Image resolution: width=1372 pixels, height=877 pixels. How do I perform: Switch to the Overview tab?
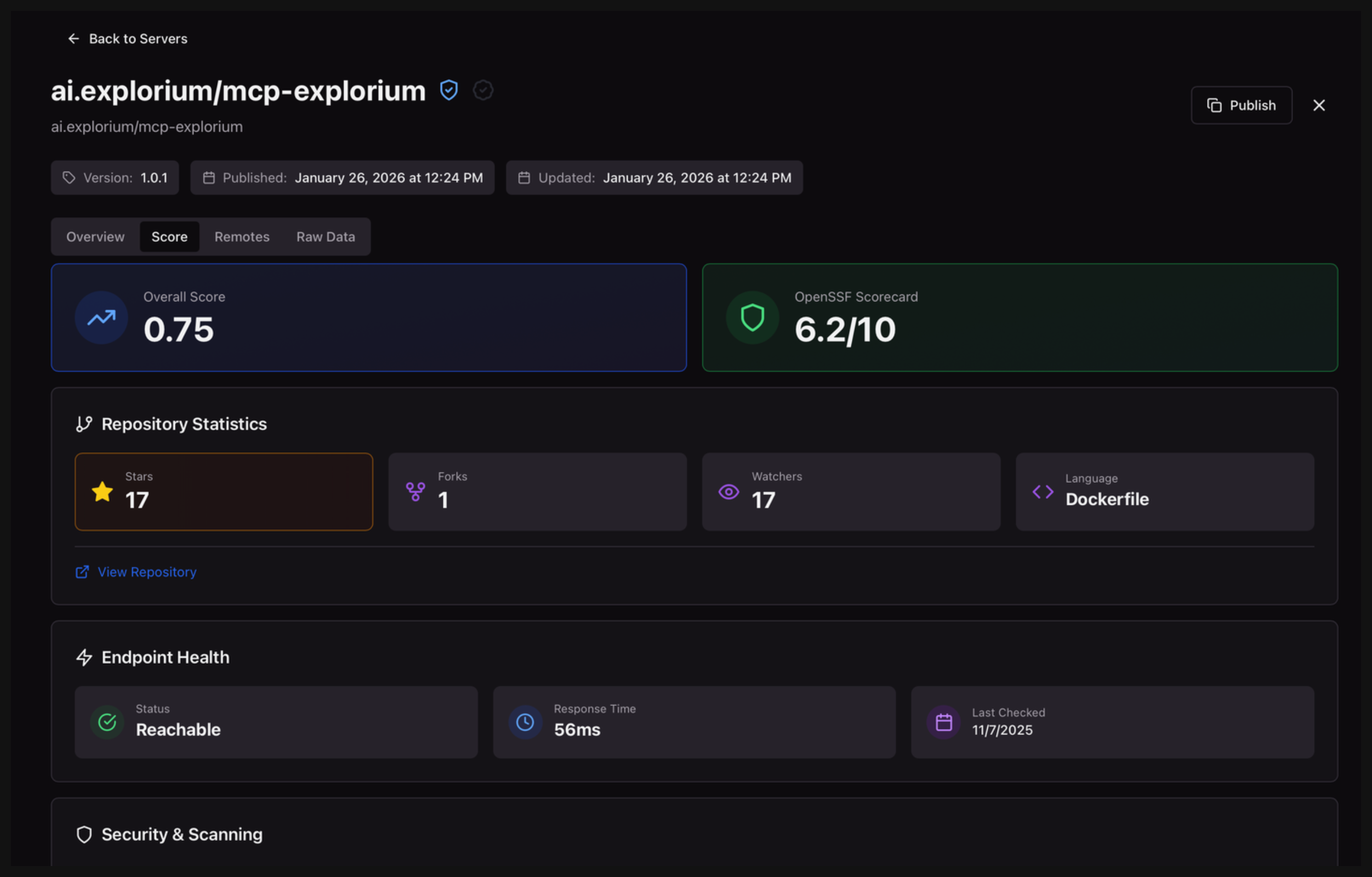pyautogui.click(x=95, y=236)
